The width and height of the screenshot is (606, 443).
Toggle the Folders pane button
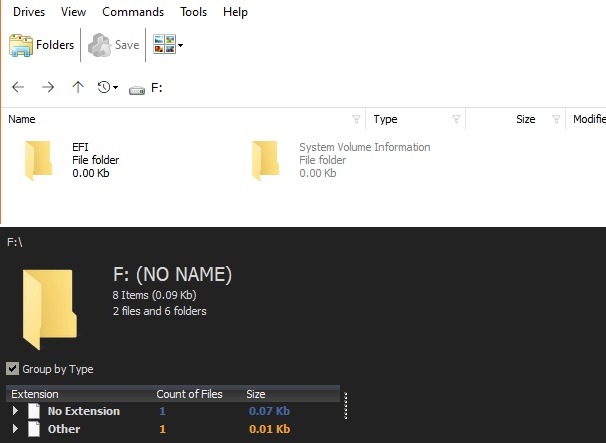point(42,45)
